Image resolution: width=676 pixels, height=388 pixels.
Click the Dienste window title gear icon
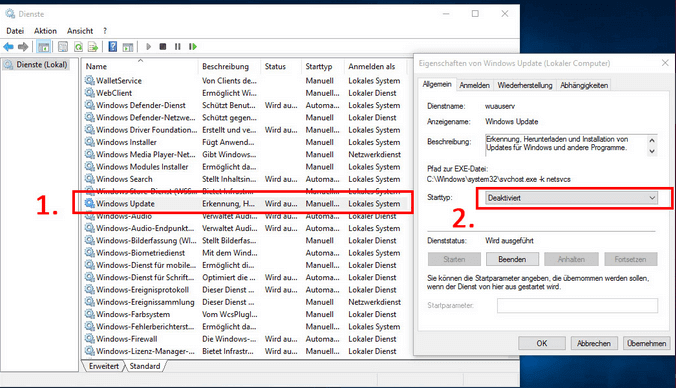(x=10, y=14)
